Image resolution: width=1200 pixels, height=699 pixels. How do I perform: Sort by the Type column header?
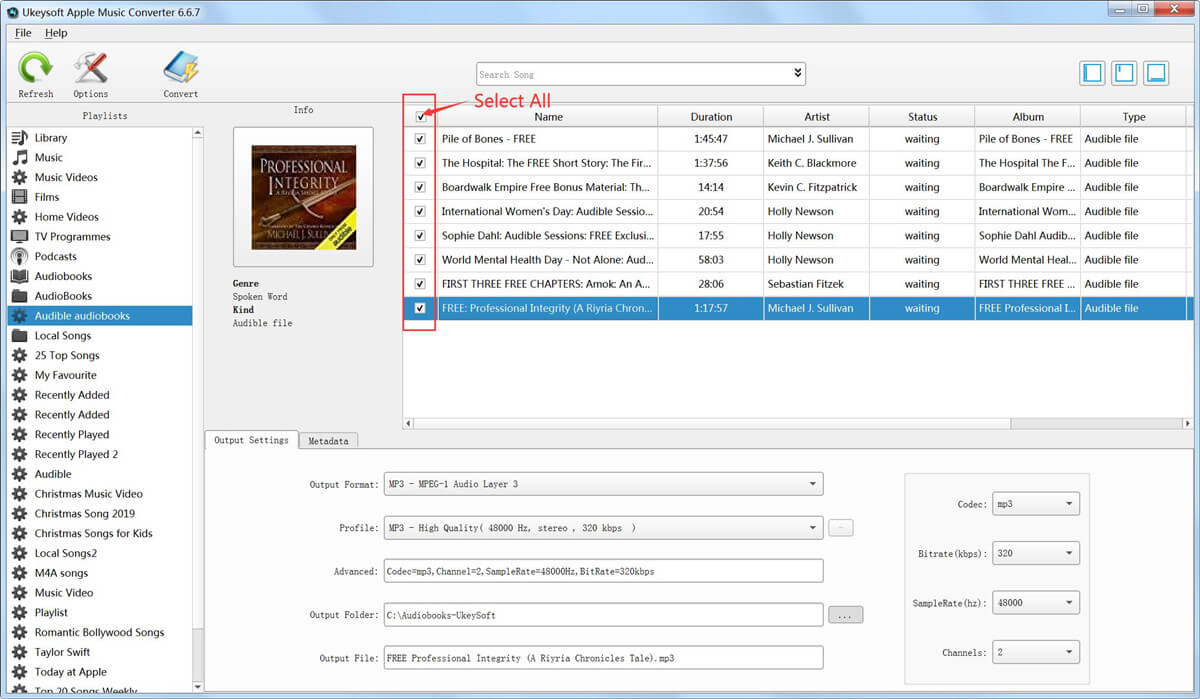1133,117
